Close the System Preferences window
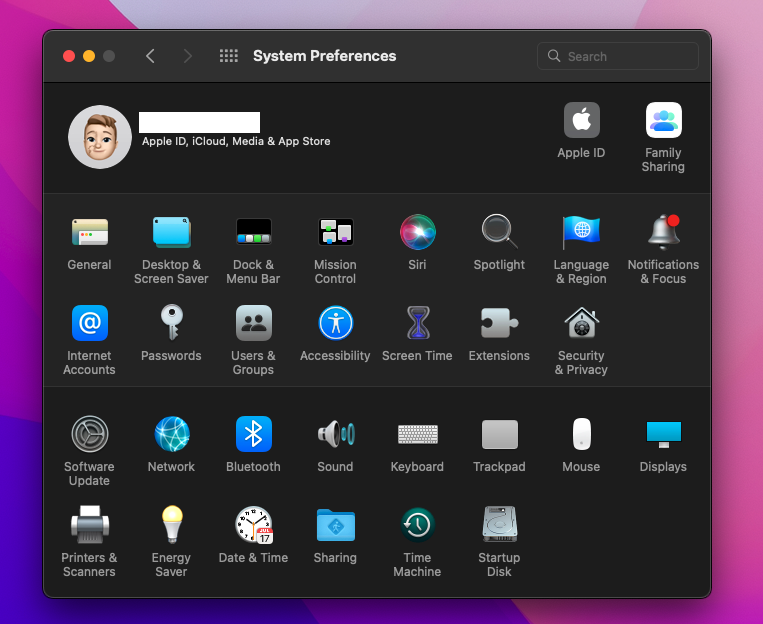 click(x=69, y=56)
